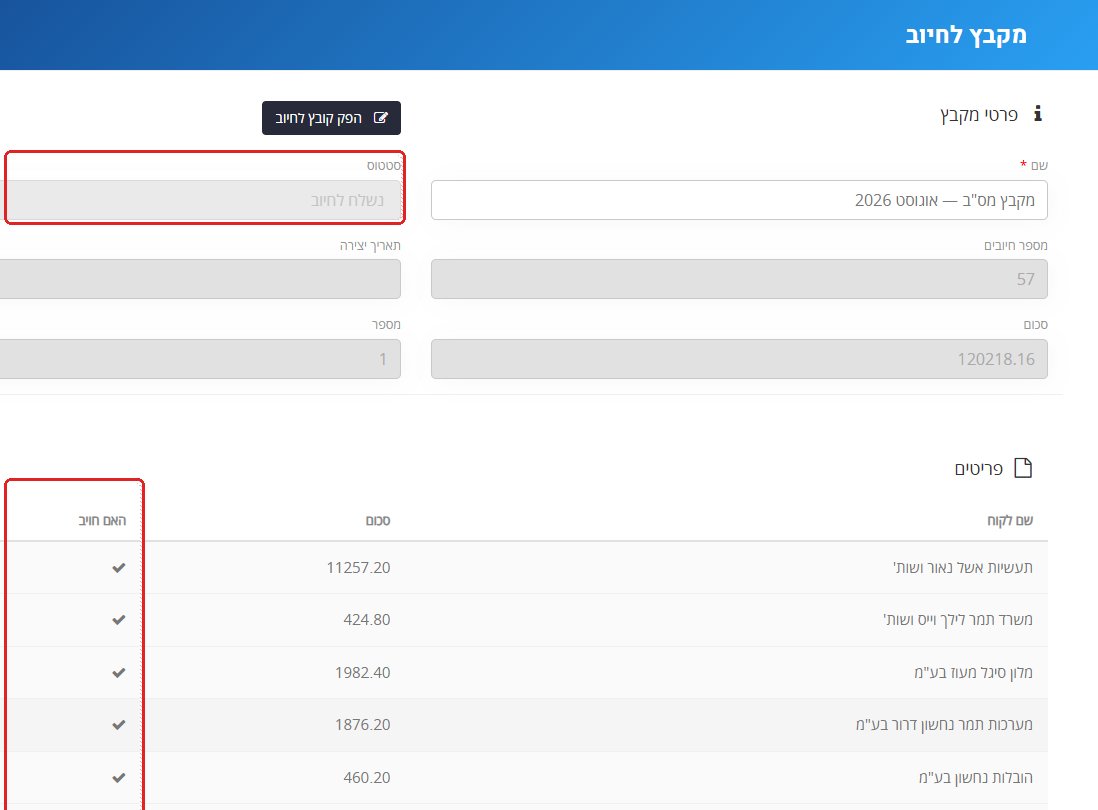Click the סטטוס field showing נשלח לחיוב
Screen dimensions: 1098x810
tap(200, 200)
